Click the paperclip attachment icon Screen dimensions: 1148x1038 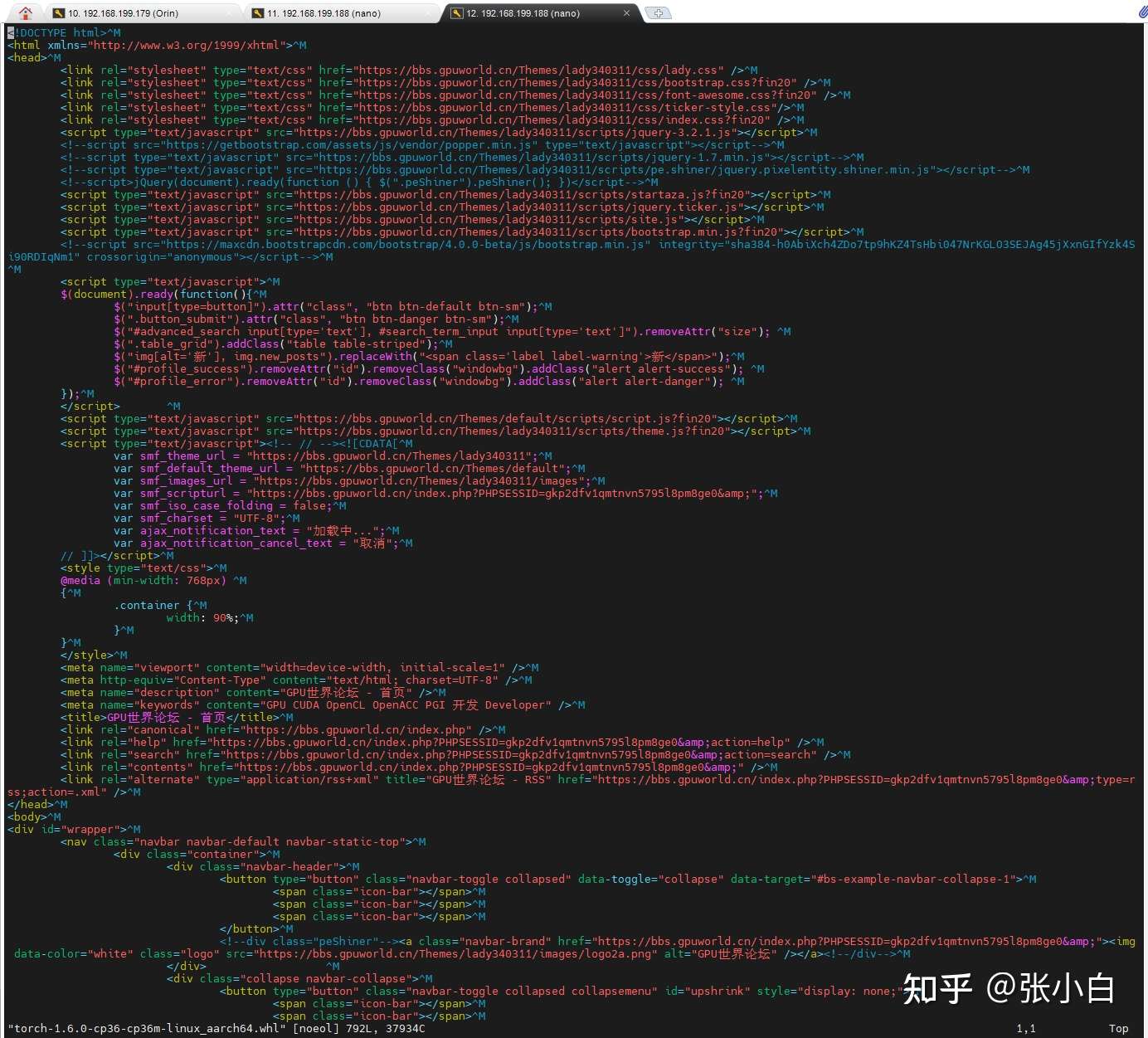coord(1141,12)
